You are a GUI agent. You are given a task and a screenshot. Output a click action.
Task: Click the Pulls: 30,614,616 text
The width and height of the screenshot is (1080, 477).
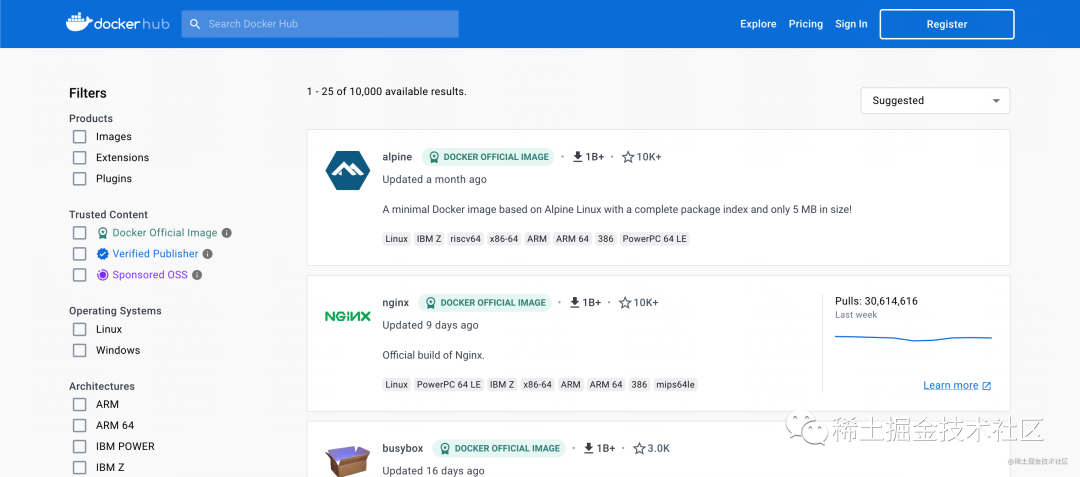[x=876, y=301]
